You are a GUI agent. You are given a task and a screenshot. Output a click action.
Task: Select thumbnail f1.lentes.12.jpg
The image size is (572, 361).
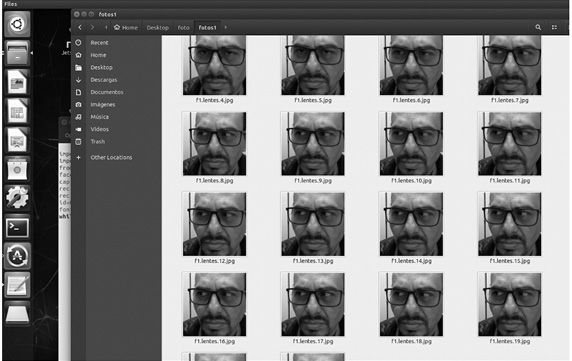(x=214, y=224)
